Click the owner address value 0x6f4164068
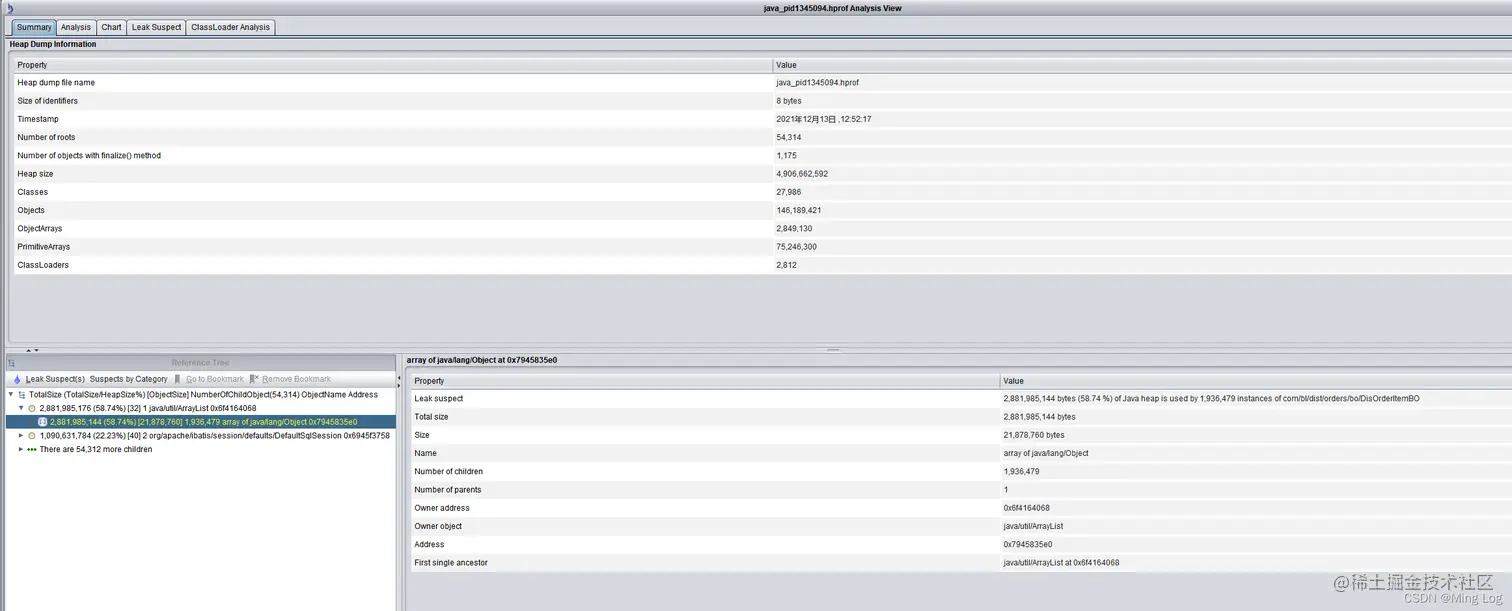The height and width of the screenshot is (611, 1512). click(1026, 508)
